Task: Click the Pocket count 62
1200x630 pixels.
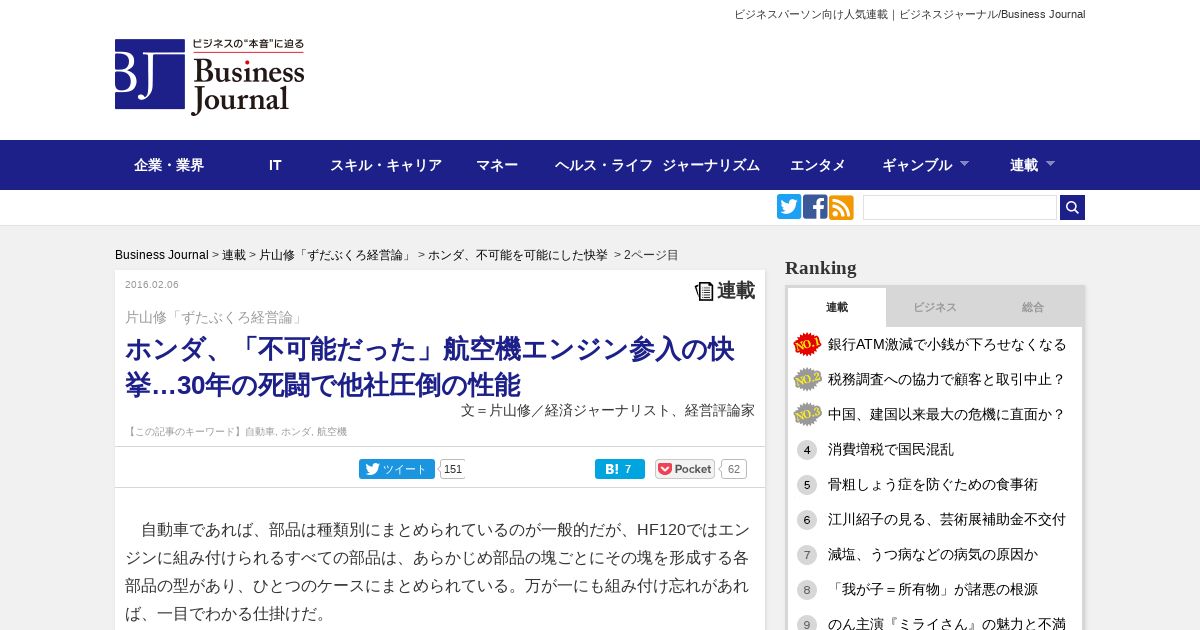Action: pos(734,469)
